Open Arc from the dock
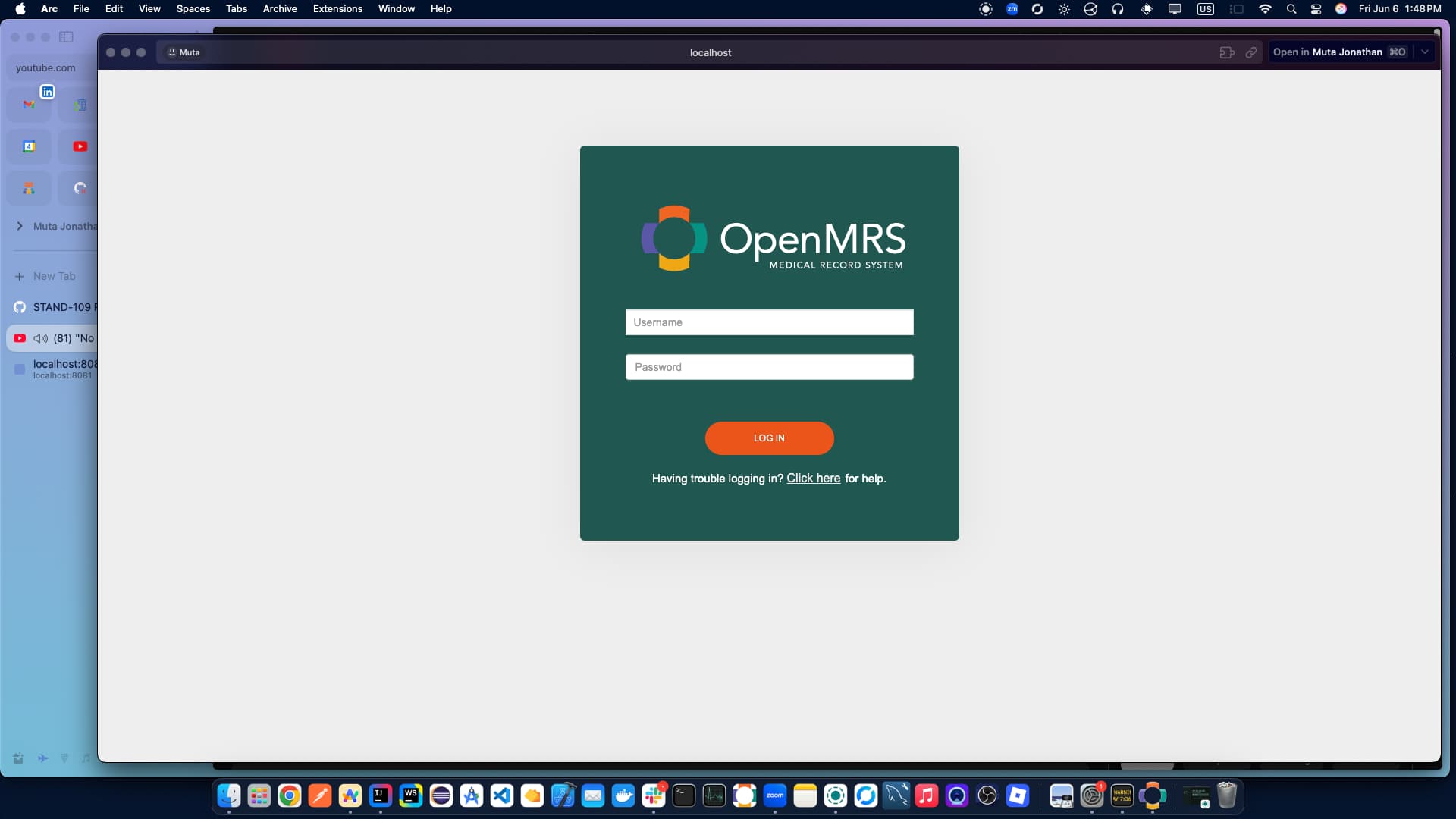 350,795
